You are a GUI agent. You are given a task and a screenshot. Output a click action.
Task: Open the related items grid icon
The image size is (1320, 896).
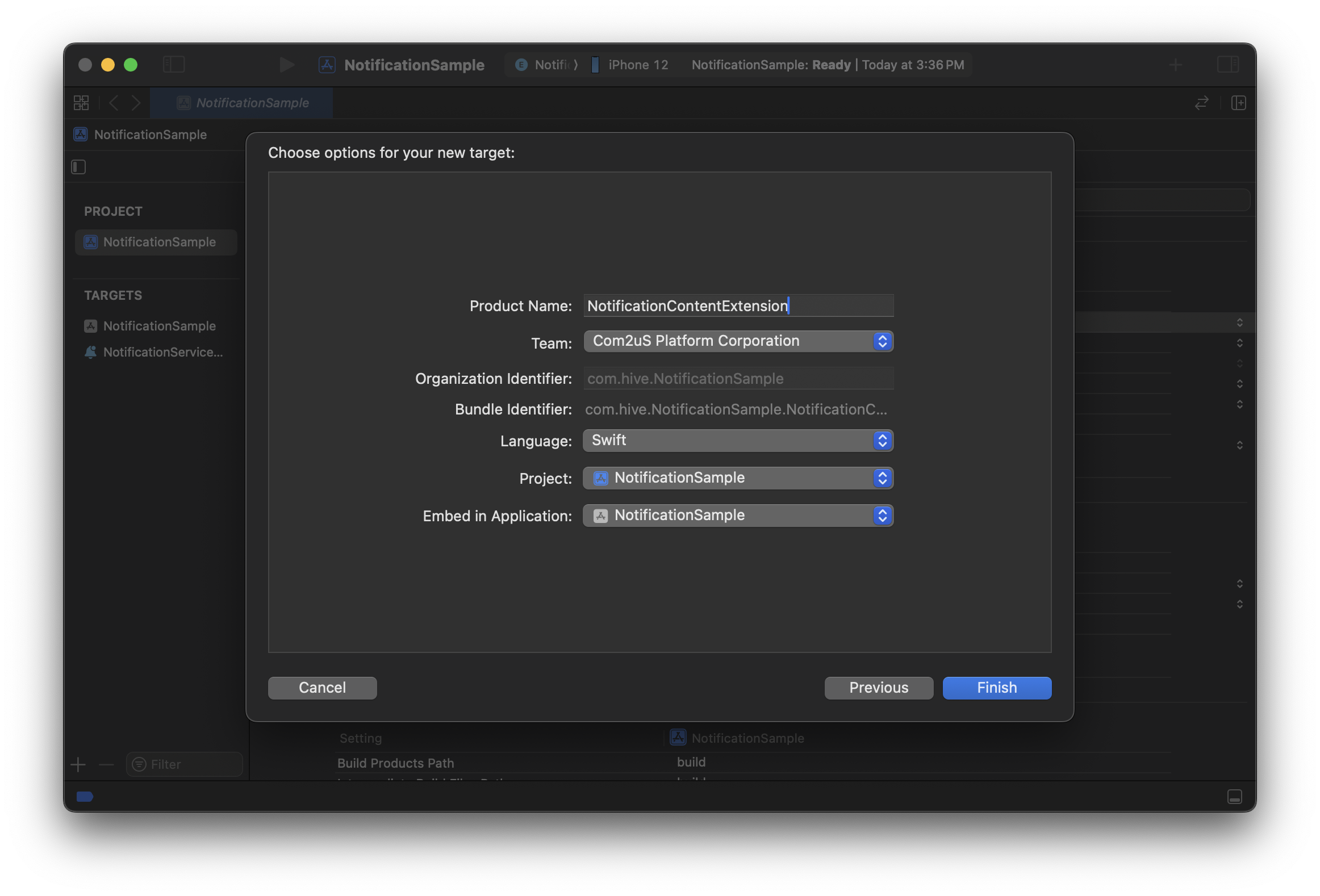pos(81,103)
